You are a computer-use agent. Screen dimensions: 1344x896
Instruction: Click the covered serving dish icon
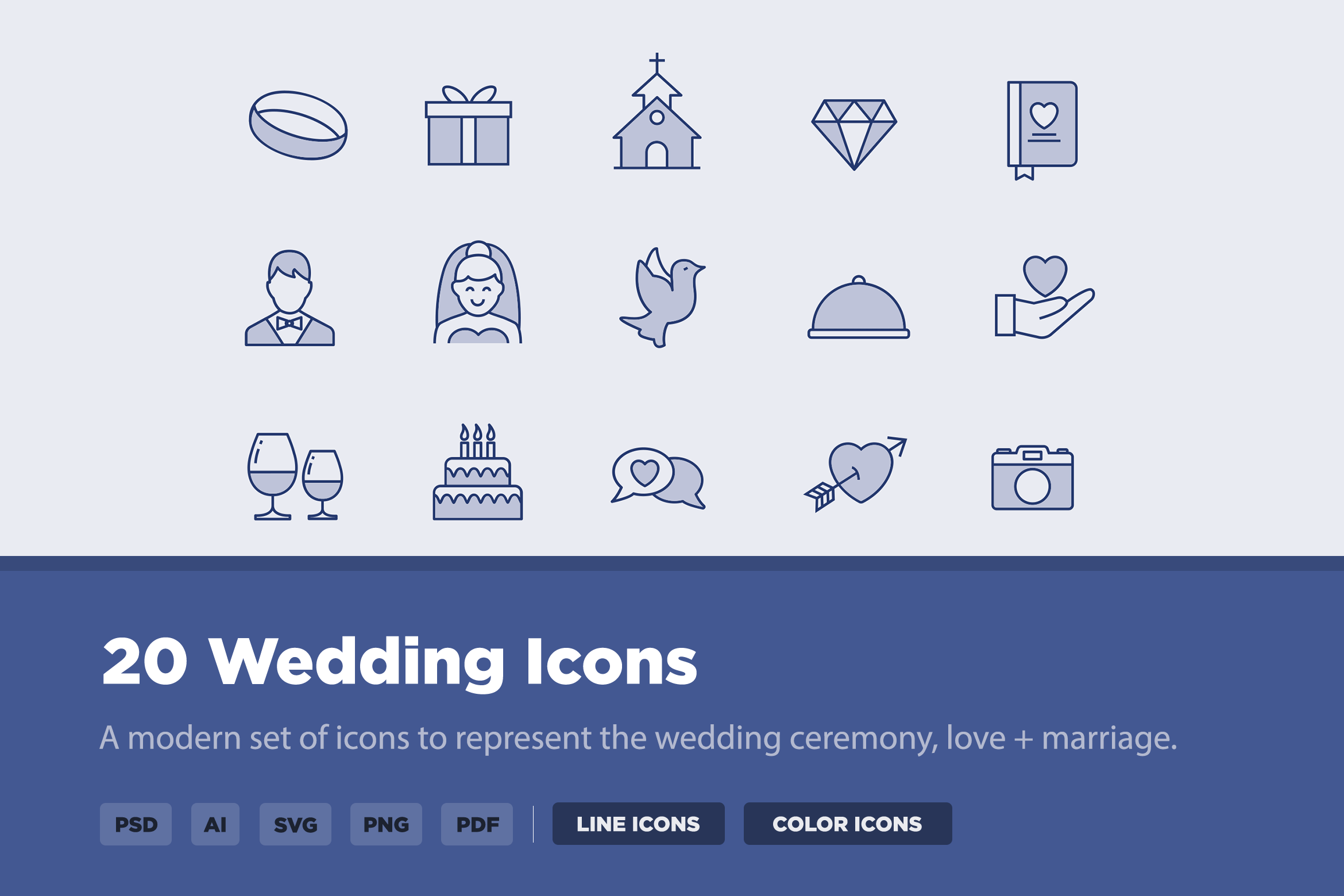click(x=859, y=307)
